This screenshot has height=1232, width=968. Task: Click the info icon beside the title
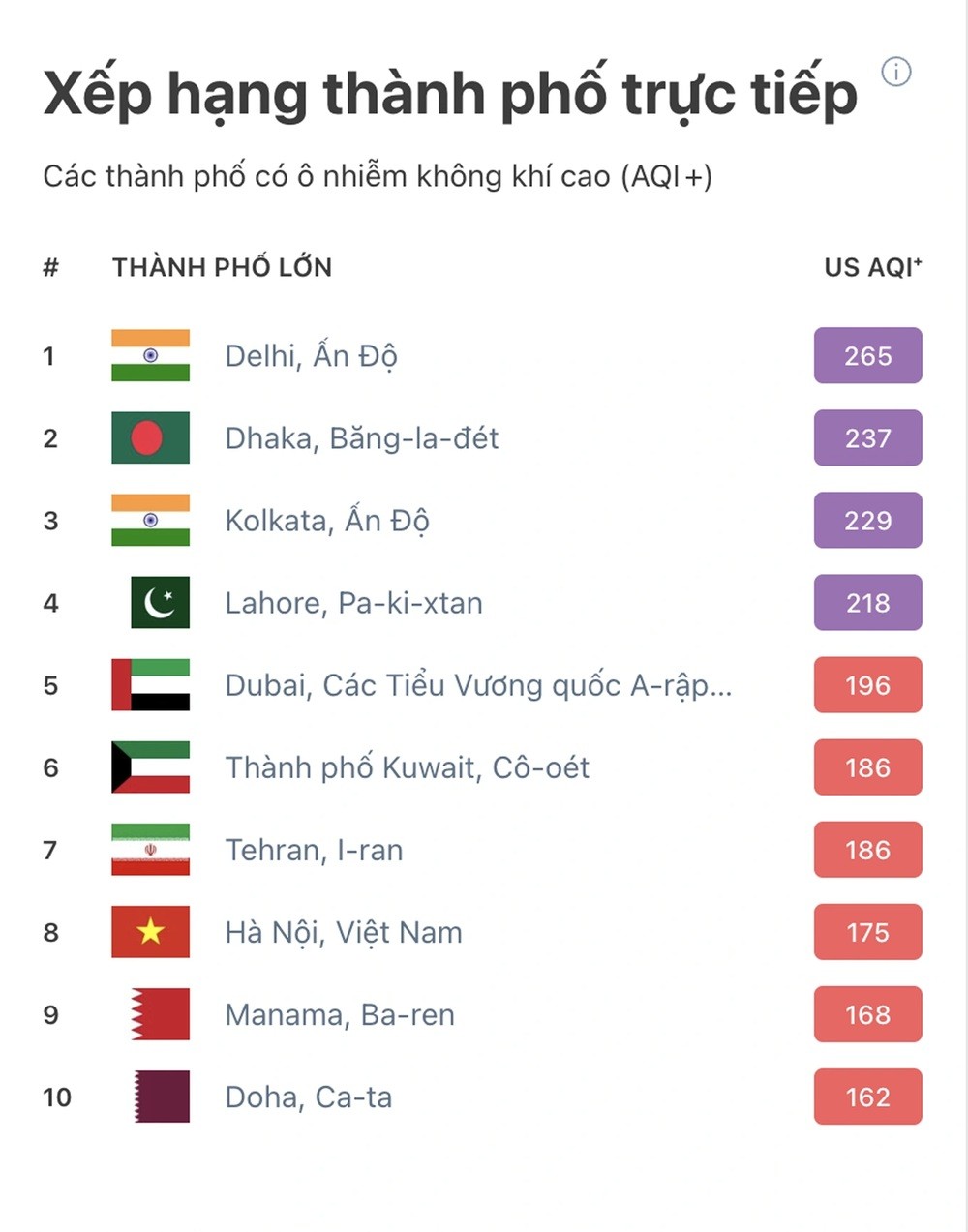(x=895, y=71)
